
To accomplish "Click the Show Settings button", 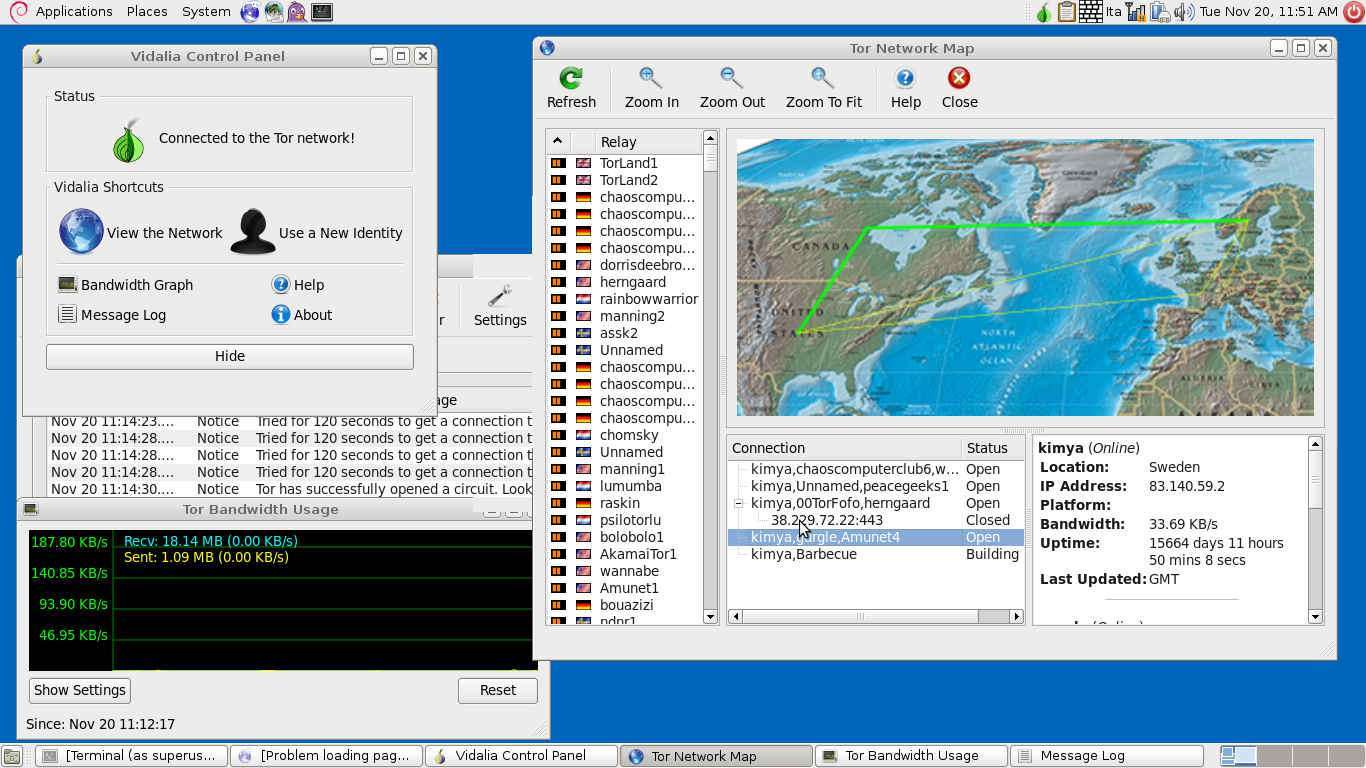I will (80, 690).
